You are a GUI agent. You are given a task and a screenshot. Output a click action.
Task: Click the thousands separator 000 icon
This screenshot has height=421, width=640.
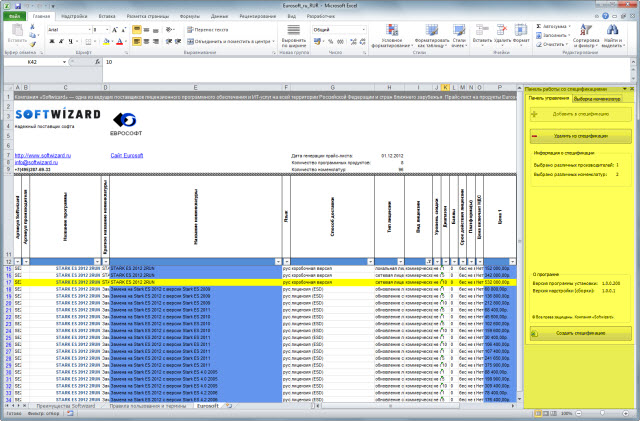click(x=340, y=41)
